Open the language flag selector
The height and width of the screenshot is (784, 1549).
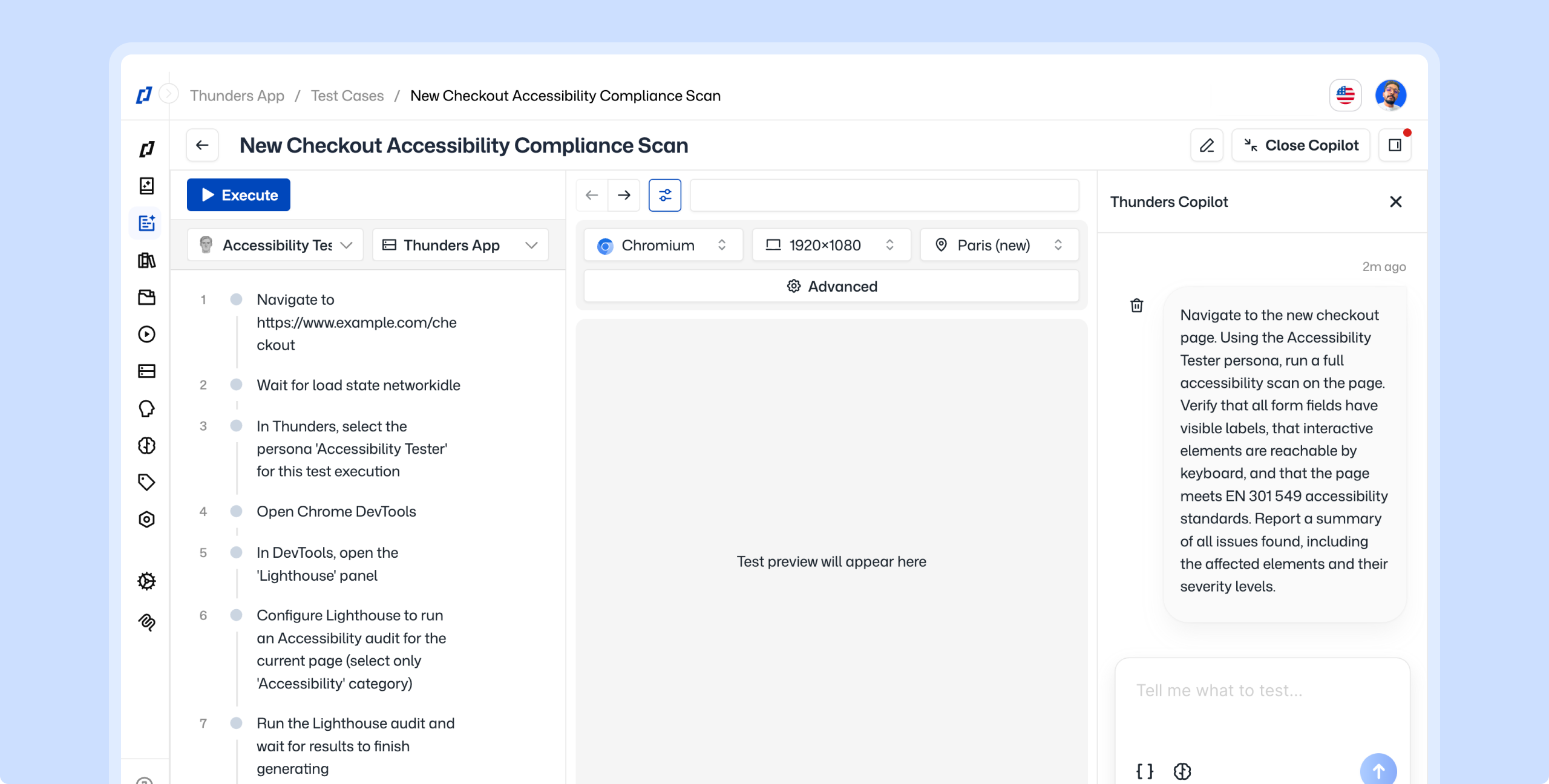pyautogui.click(x=1345, y=95)
